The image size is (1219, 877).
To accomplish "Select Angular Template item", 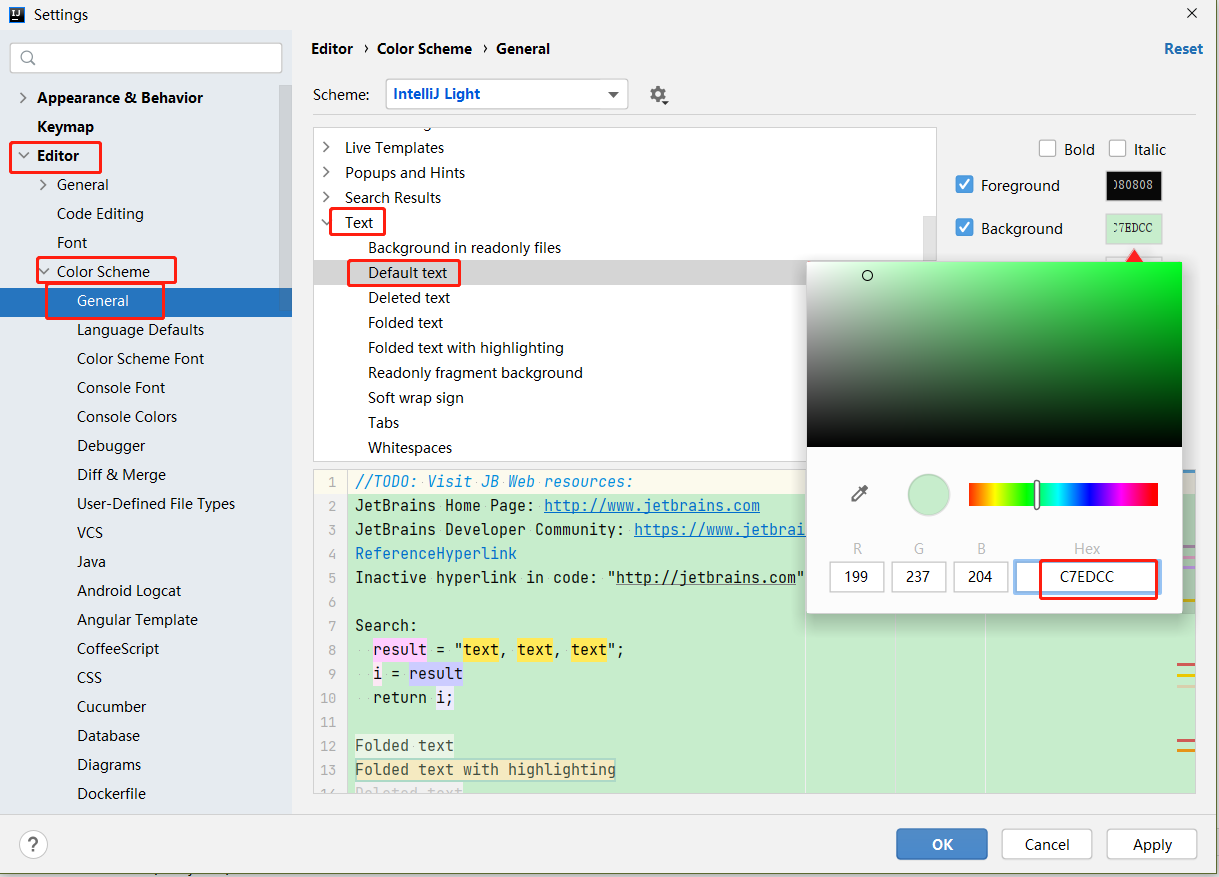I will point(137,620).
